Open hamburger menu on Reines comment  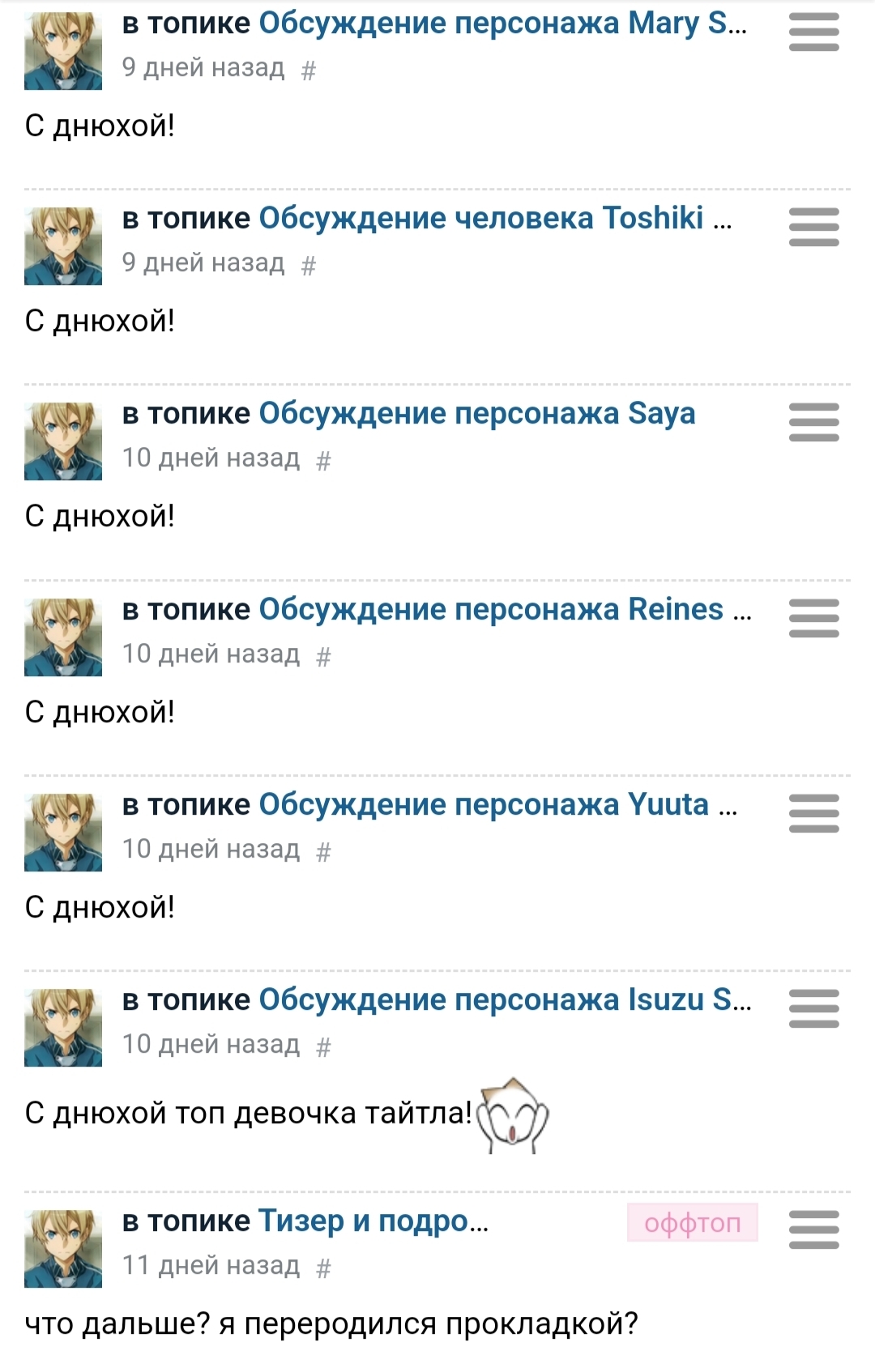click(813, 618)
